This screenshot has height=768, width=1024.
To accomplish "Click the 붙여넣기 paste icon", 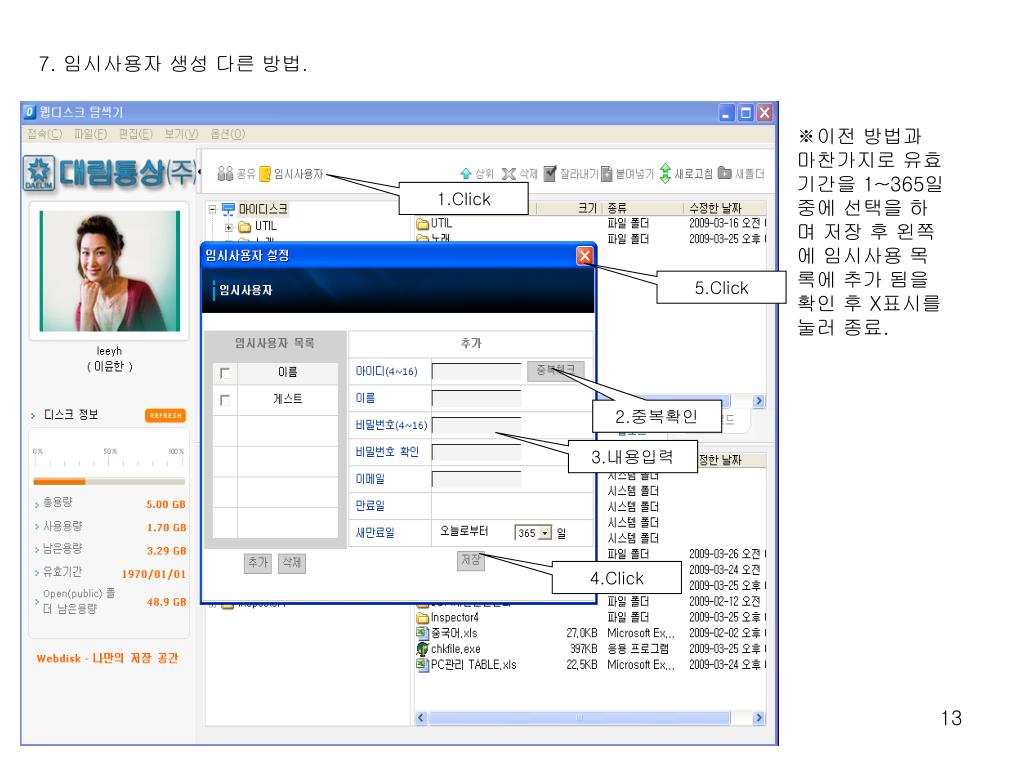I will click(607, 173).
